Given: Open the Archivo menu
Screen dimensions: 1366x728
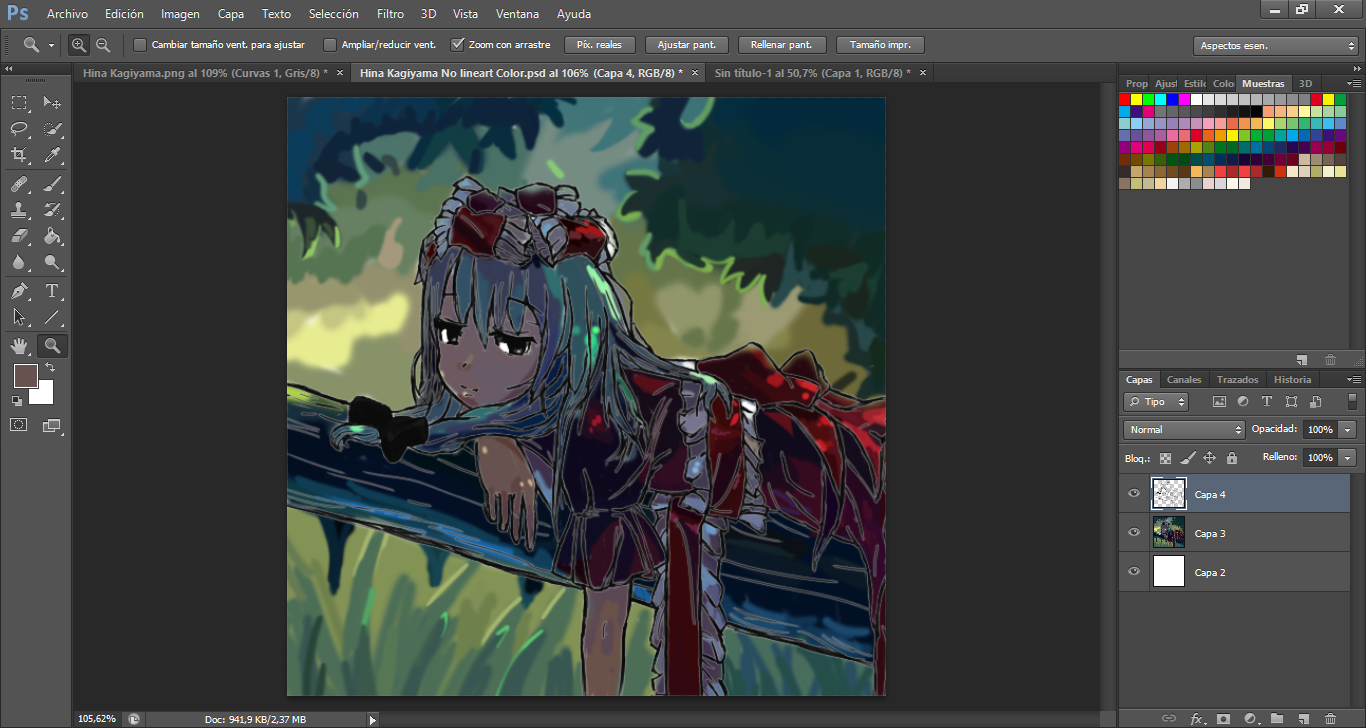Looking at the screenshot, I should coord(68,14).
